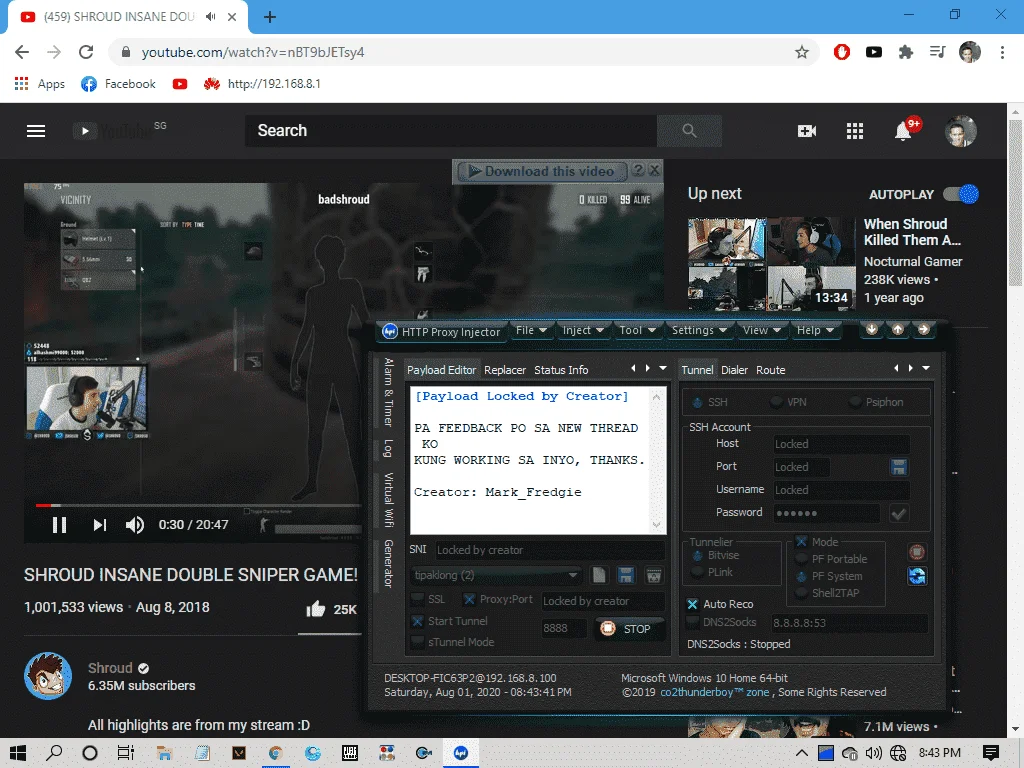
Task: Open the View dropdown menu
Action: pyautogui.click(x=761, y=330)
